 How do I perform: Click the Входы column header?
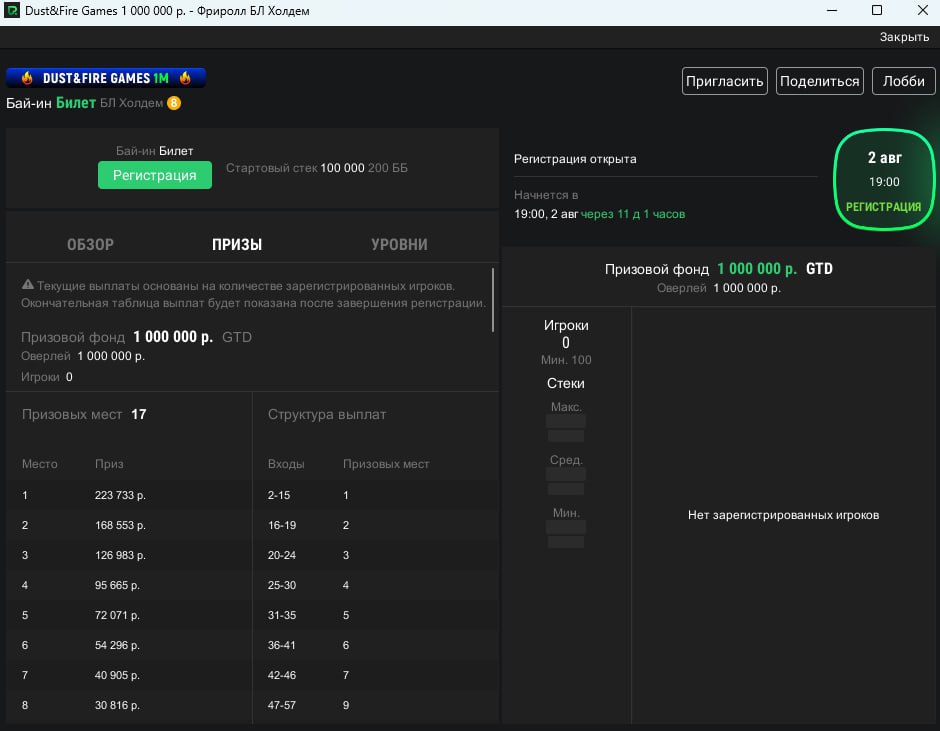(x=286, y=464)
